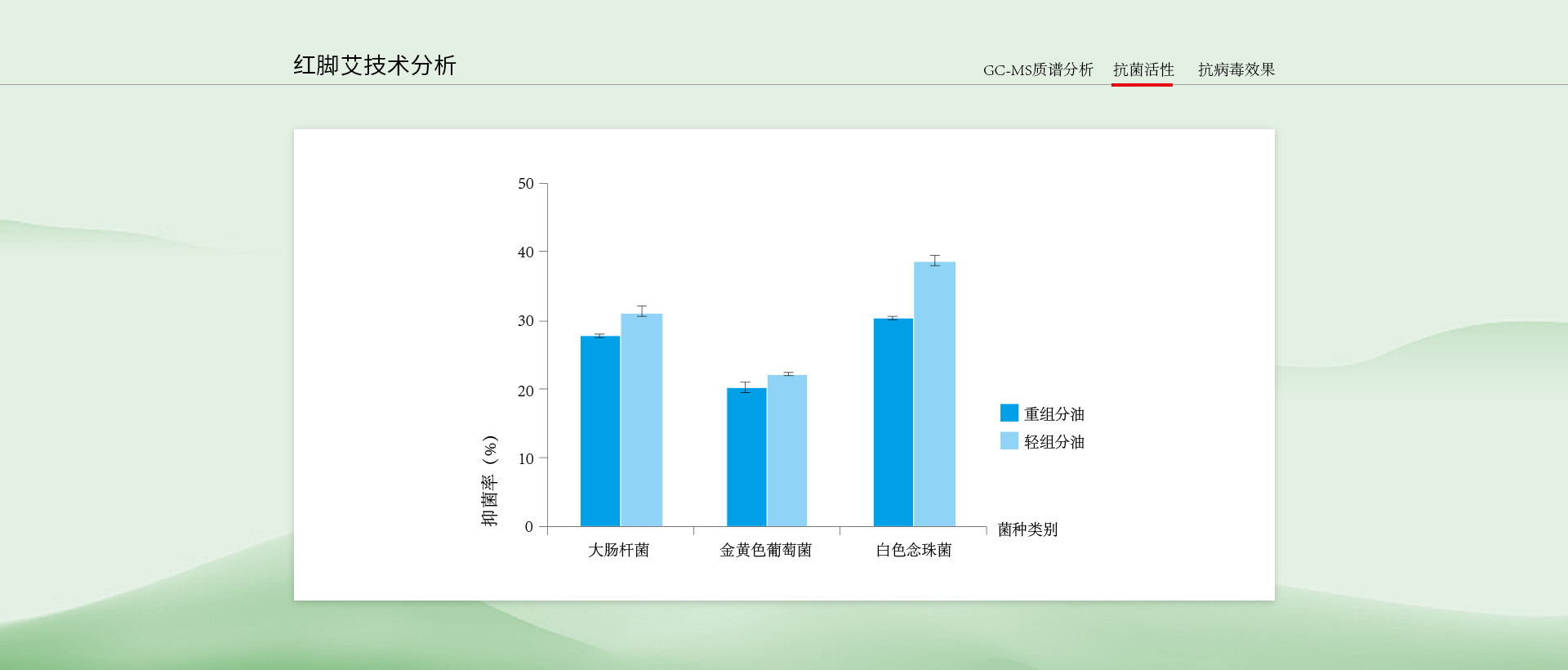Switch to the 抗病毒效果 tab

1236,70
